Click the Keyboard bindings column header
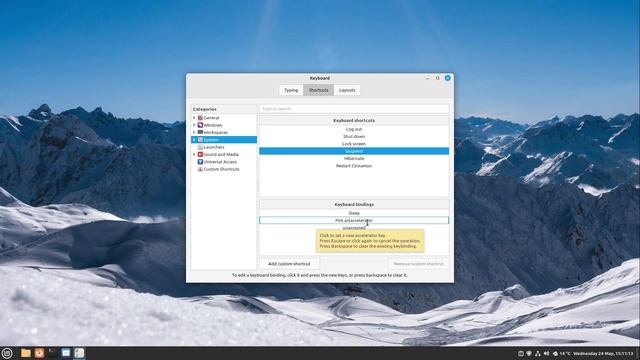This screenshot has width=640, height=360. pos(354,204)
